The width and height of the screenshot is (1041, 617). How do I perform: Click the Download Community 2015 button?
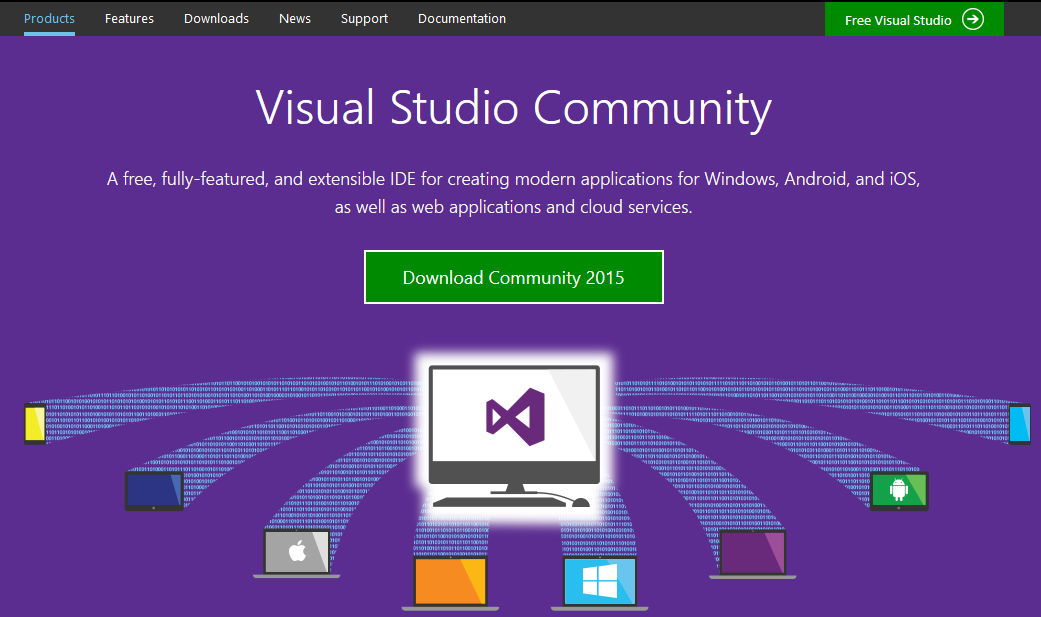coord(514,277)
